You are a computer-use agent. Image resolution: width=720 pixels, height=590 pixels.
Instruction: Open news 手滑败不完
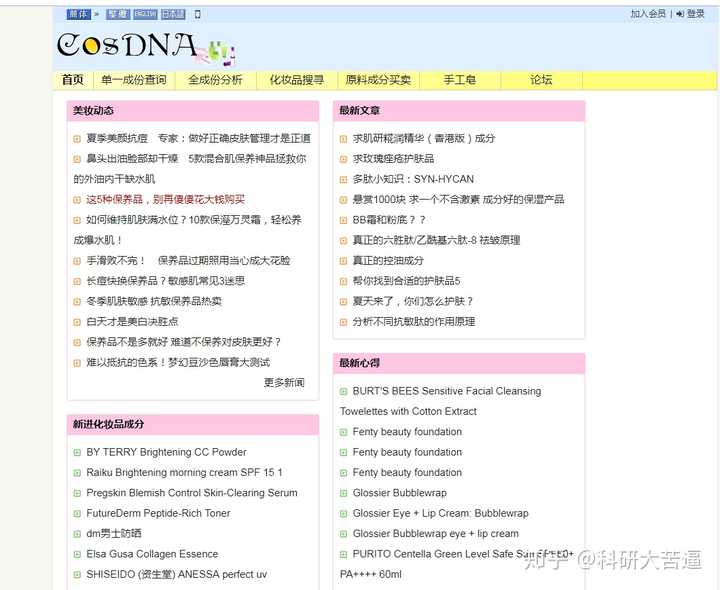188,261
